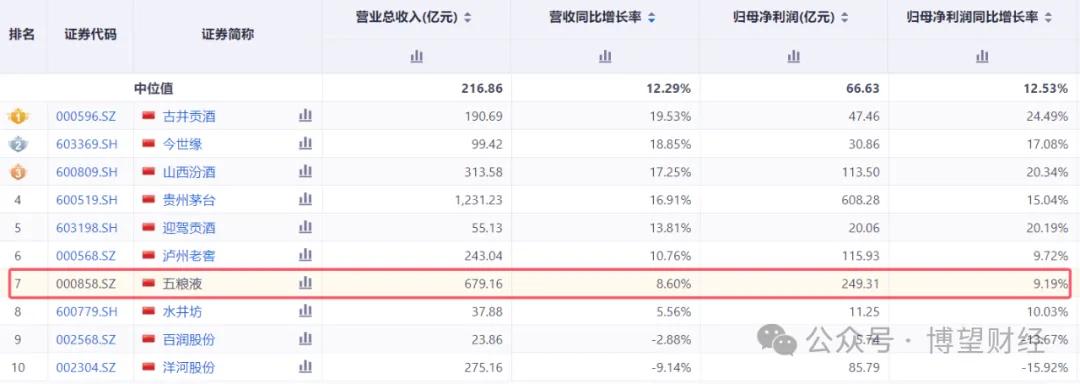Click bar chart icon under 归母净利润 header
The height and width of the screenshot is (384, 1080).
[x=793, y=56]
